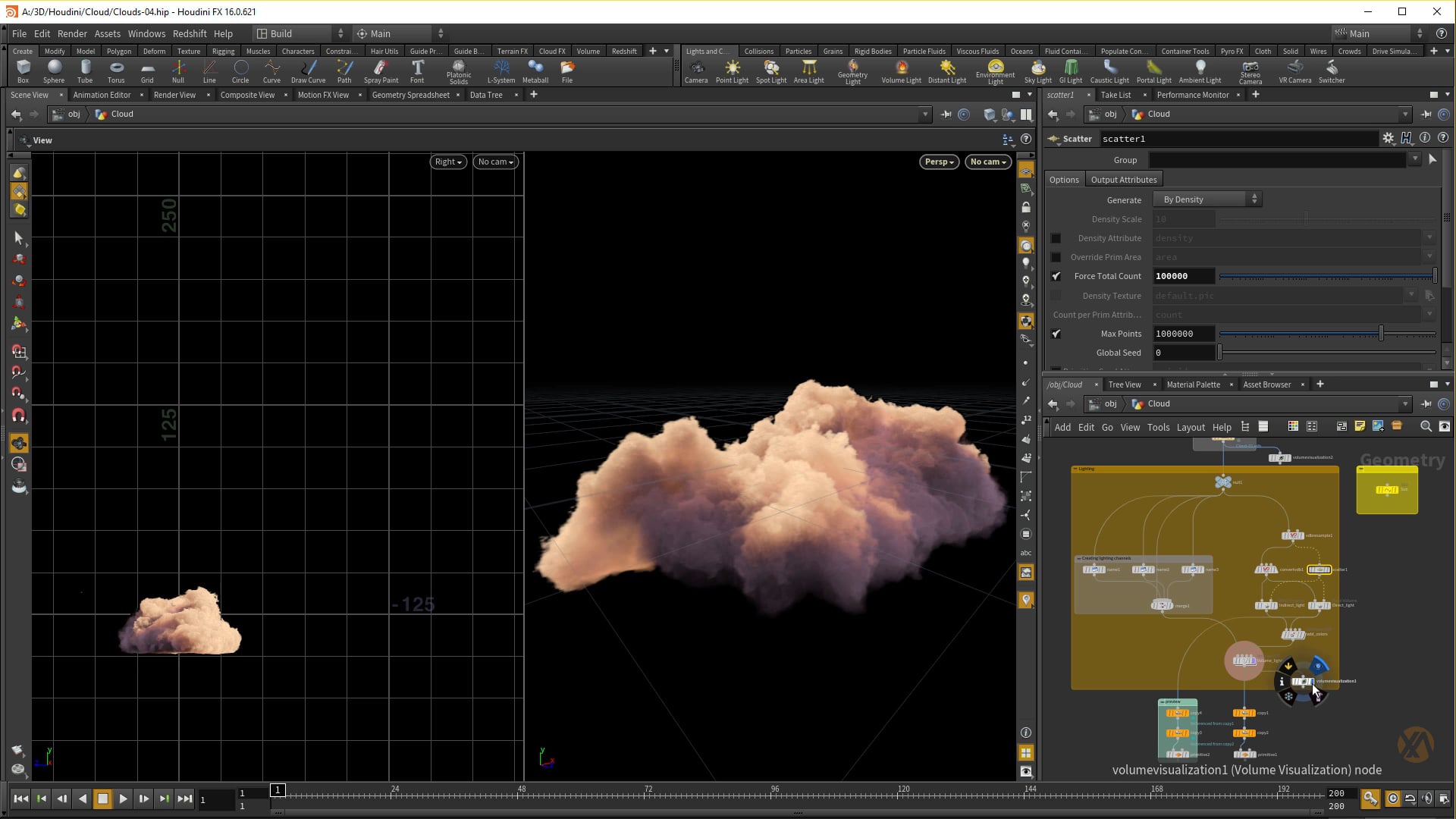1456x819 pixels.
Task: Toggle Density Texture checkbox
Action: click(1056, 296)
